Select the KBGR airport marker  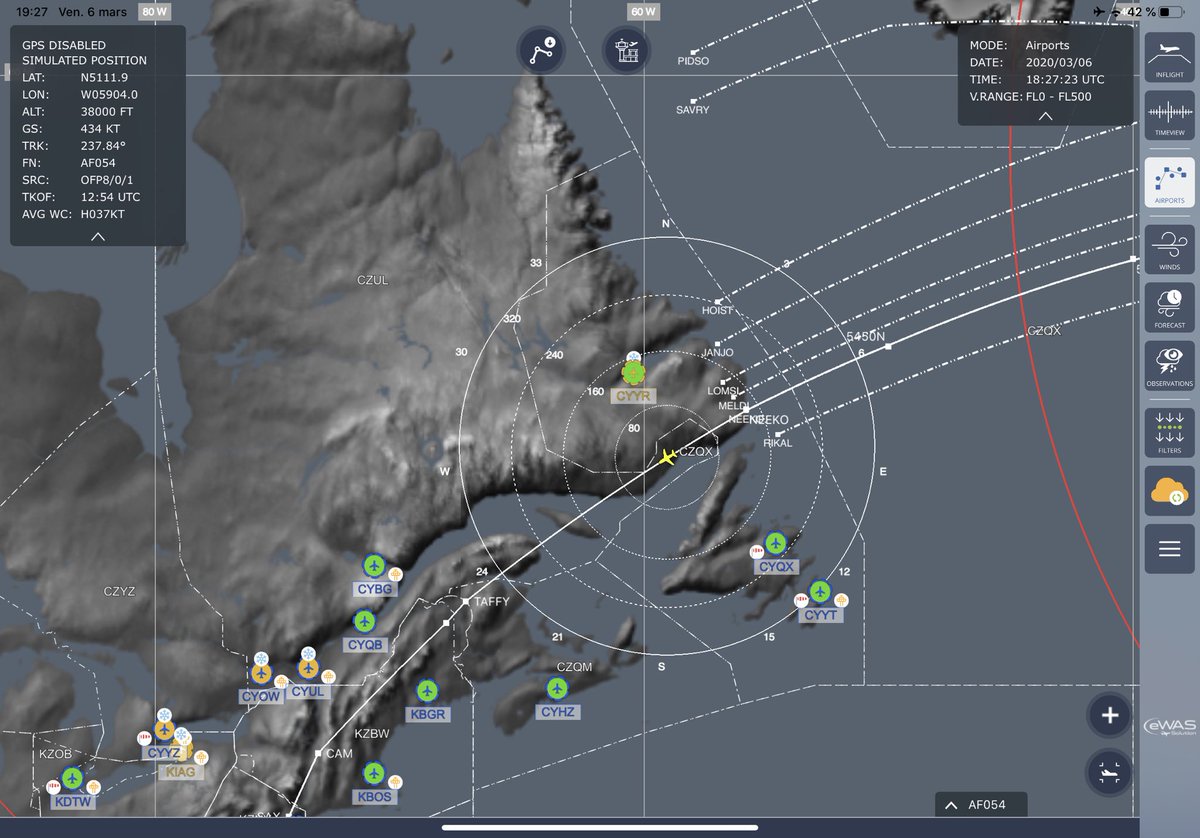click(427, 691)
